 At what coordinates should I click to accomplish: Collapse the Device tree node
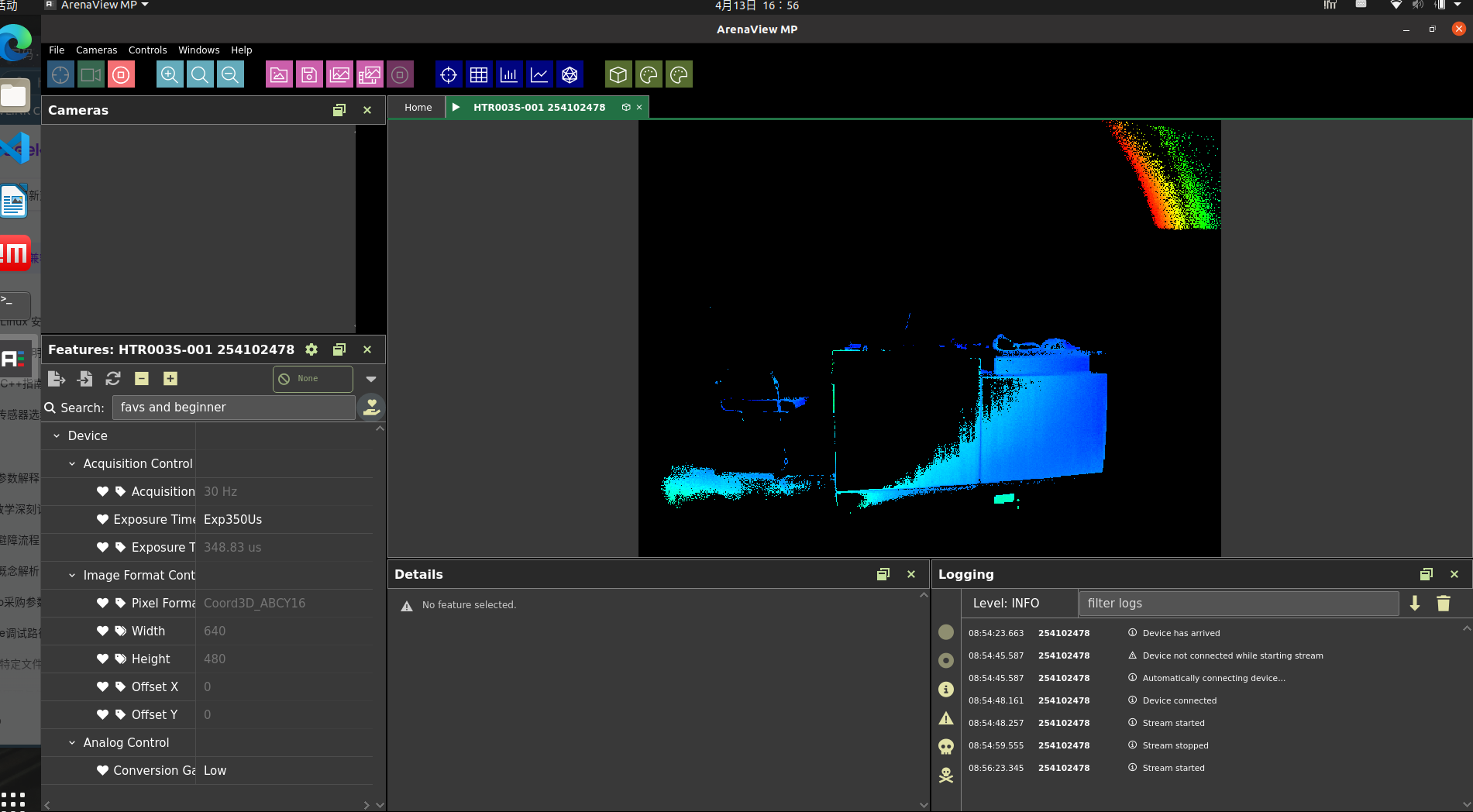click(57, 436)
